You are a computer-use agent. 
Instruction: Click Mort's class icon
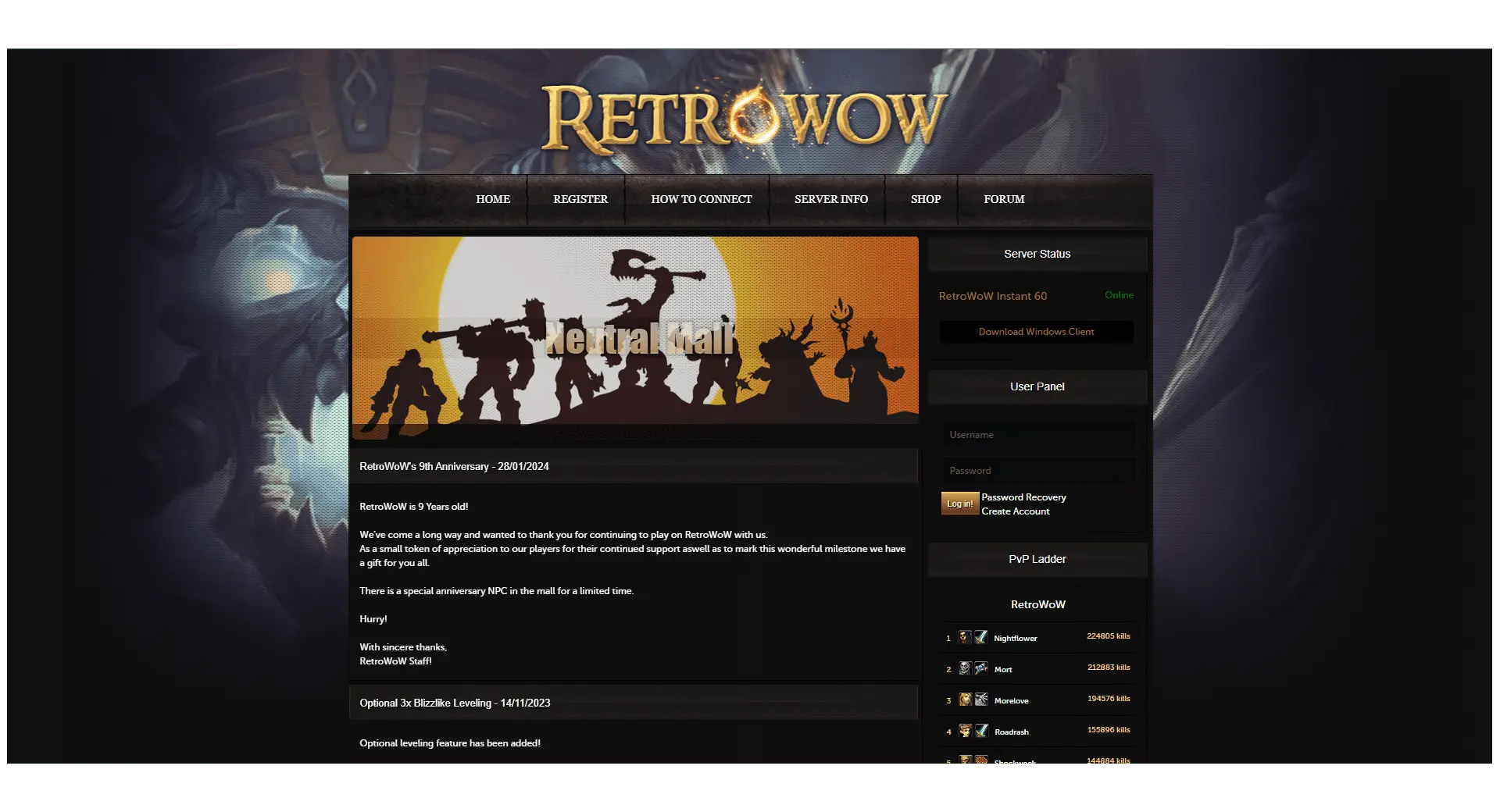(x=981, y=668)
